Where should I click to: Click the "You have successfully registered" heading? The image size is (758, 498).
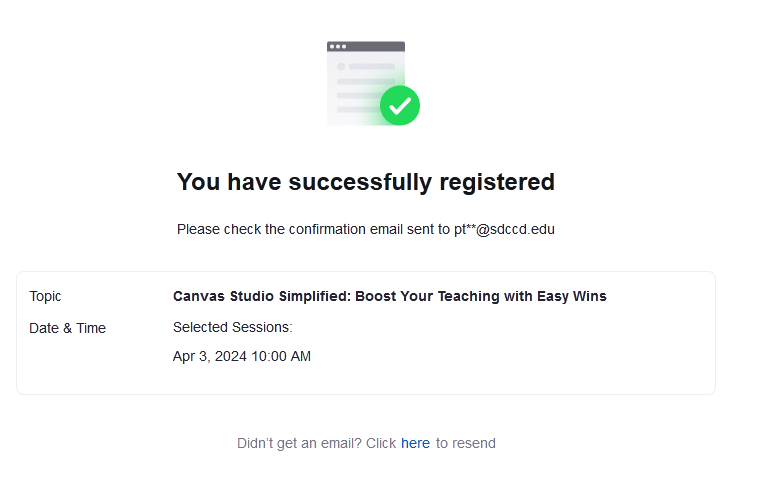(365, 182)
